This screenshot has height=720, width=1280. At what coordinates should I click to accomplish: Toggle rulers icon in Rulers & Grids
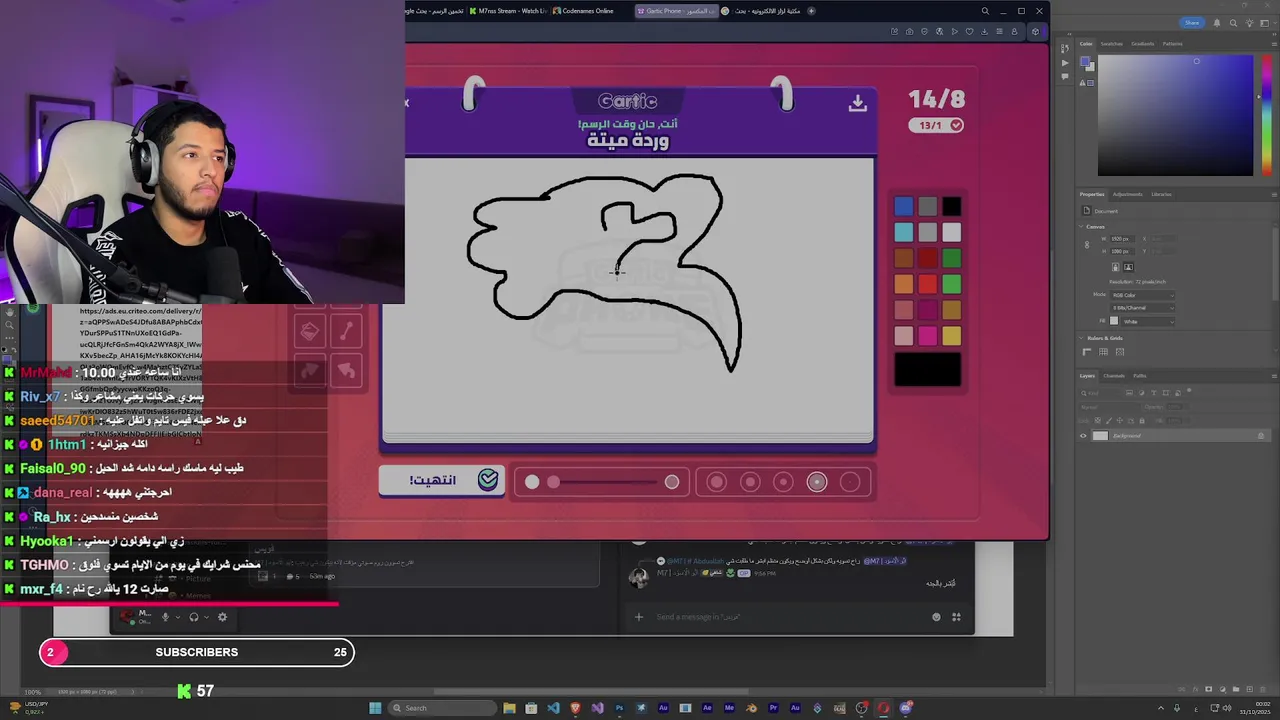click(1087, 352)
